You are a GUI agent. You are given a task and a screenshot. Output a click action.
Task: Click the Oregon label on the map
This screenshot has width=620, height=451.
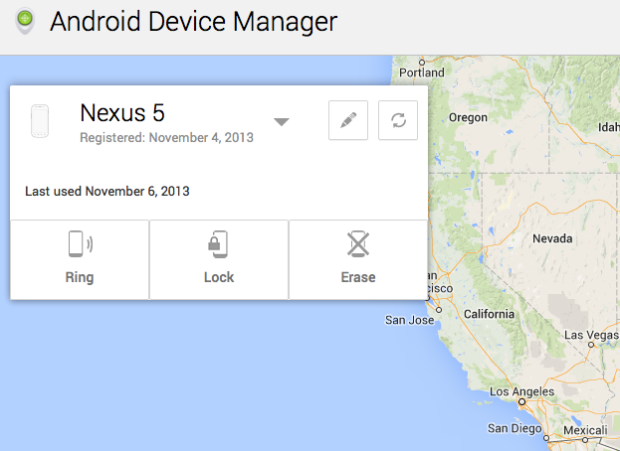pos(468,118)
